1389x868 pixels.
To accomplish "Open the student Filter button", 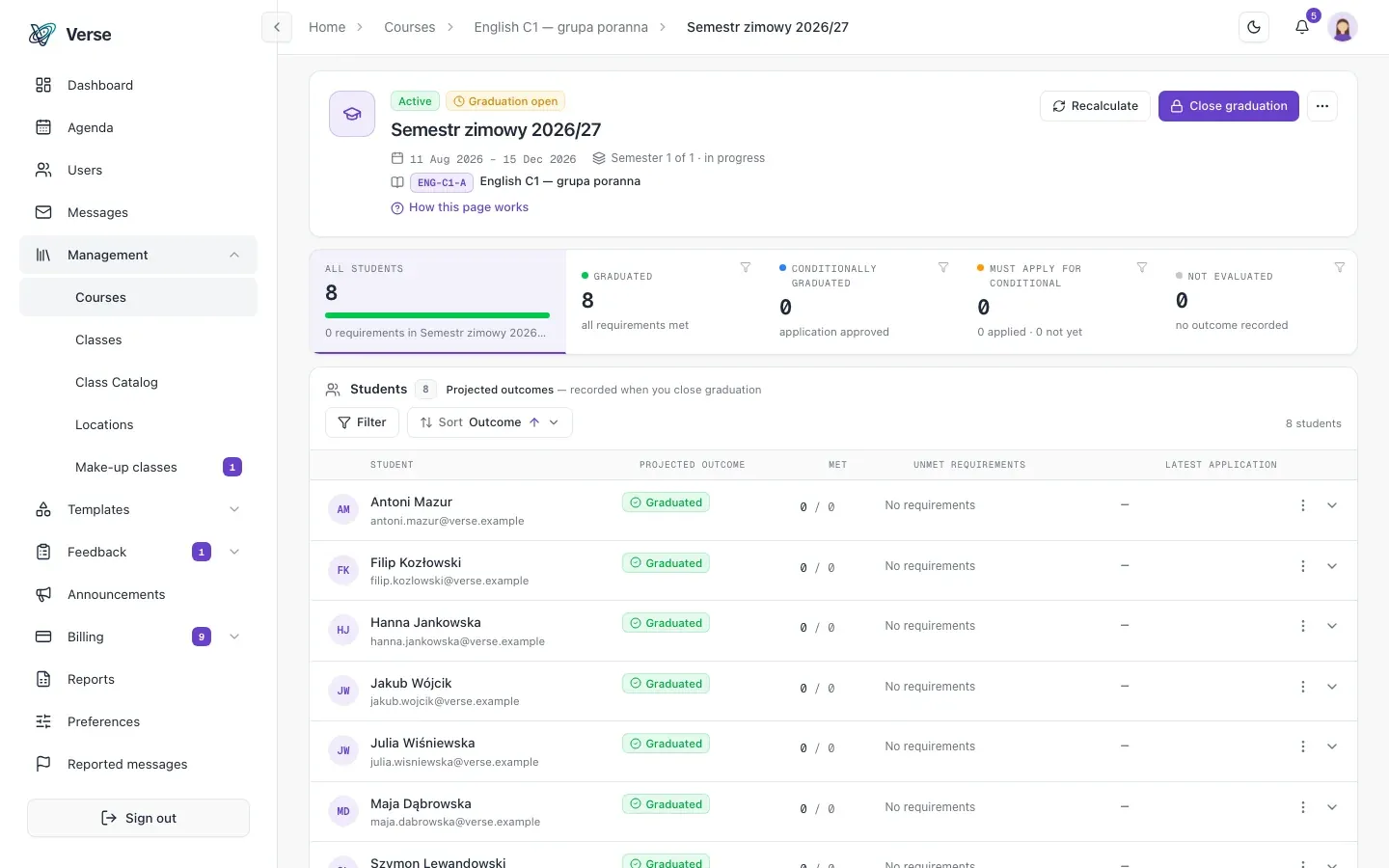I will 363,422.
